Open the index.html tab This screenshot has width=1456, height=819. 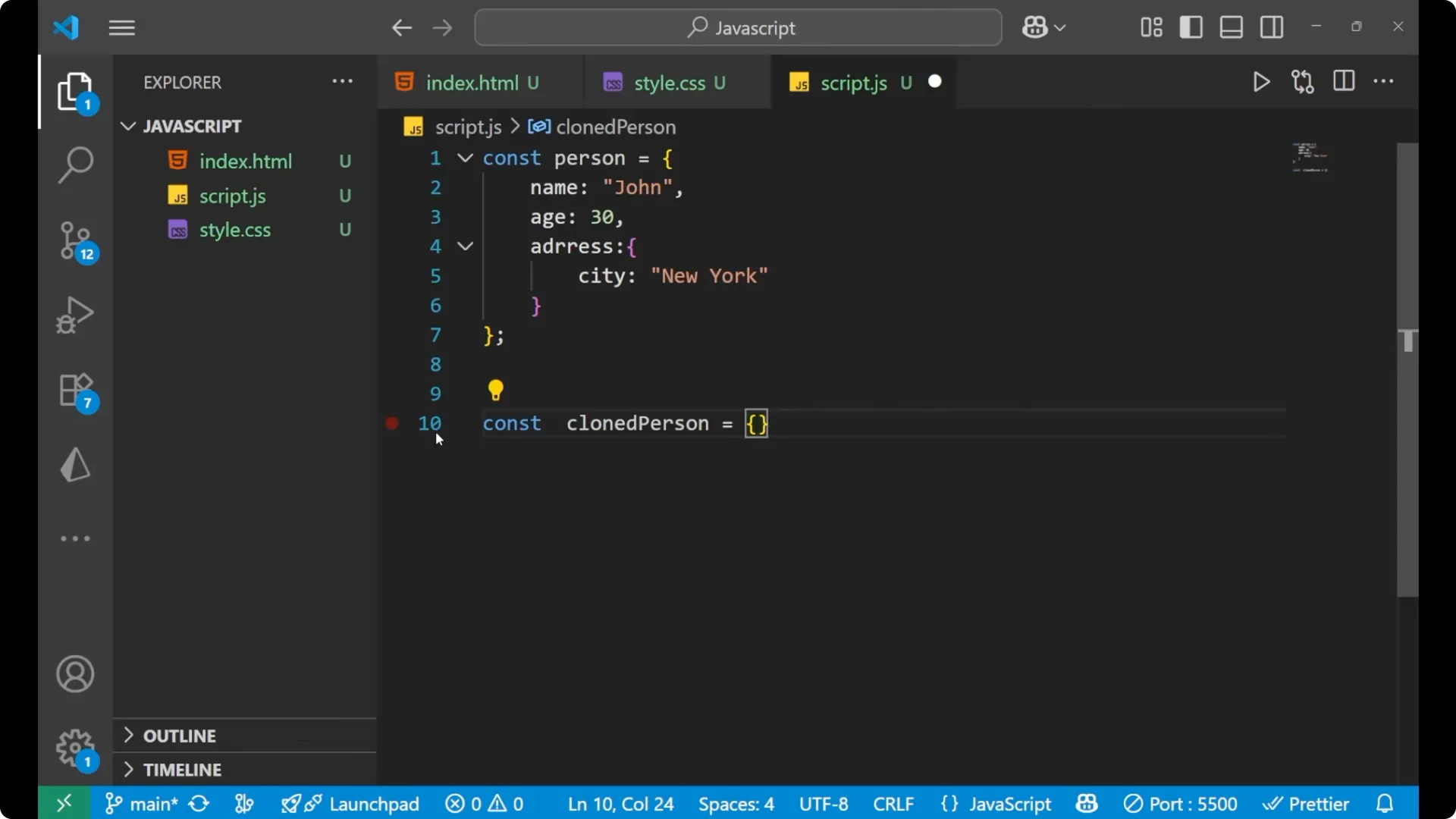click(473, 83)
